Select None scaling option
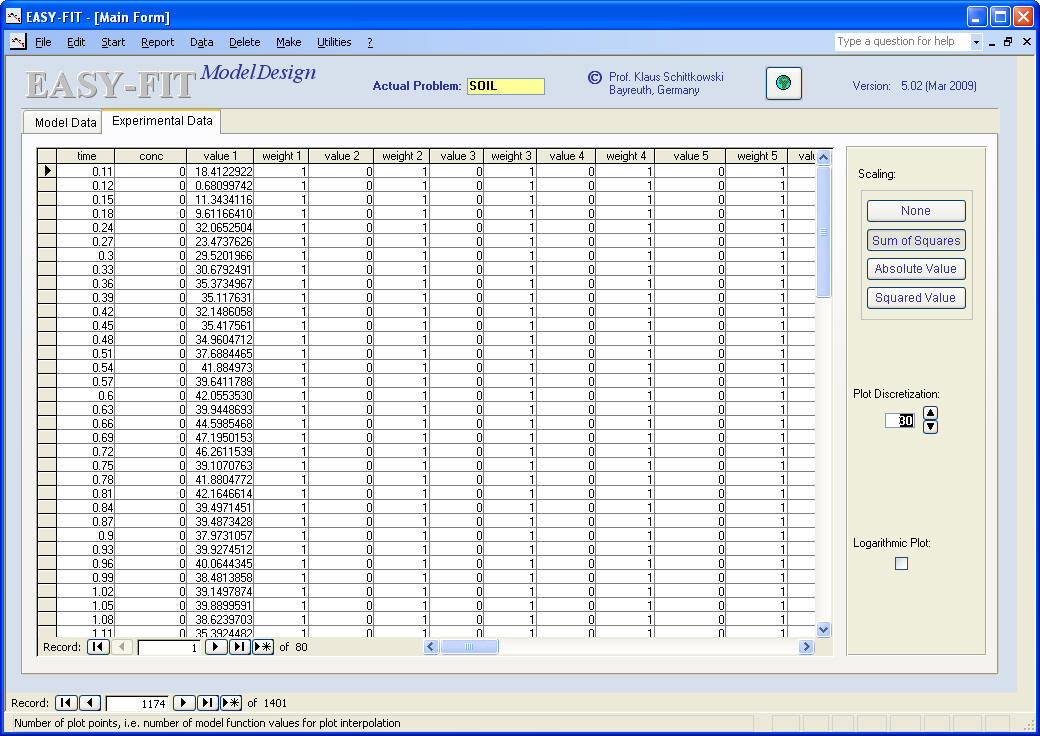 pyautogui.click(x=916, y=211)
